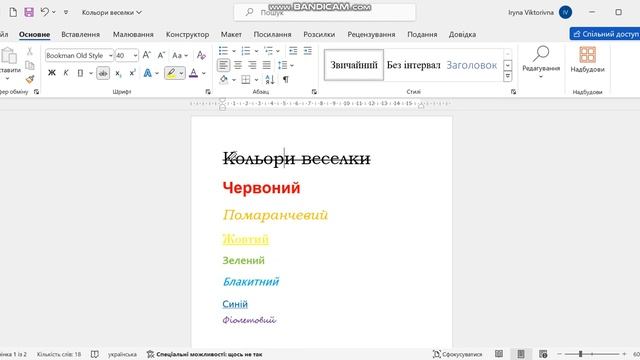Switch to the Макет tab

[x=231, y=34]
